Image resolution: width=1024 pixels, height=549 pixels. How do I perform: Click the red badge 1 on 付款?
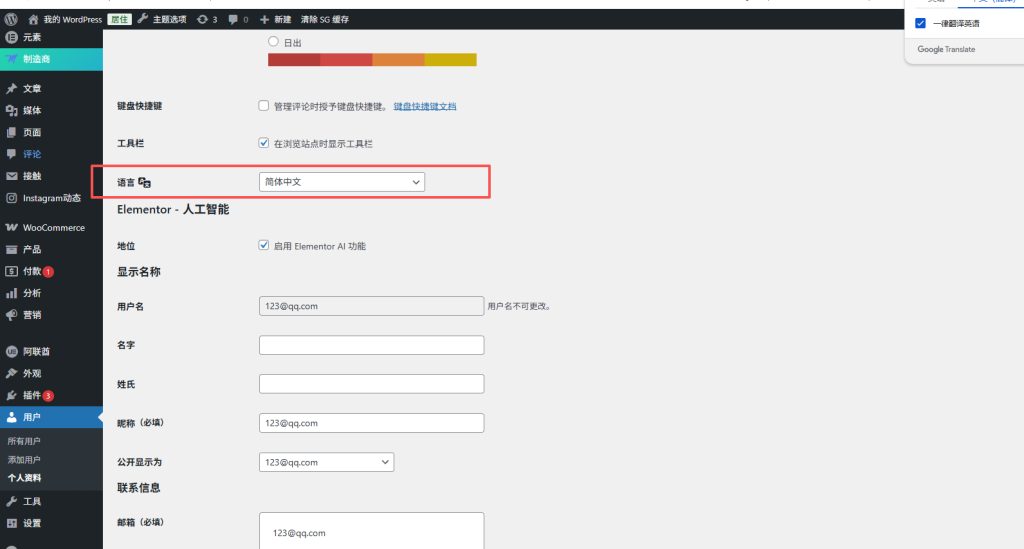tap(48, 272)
